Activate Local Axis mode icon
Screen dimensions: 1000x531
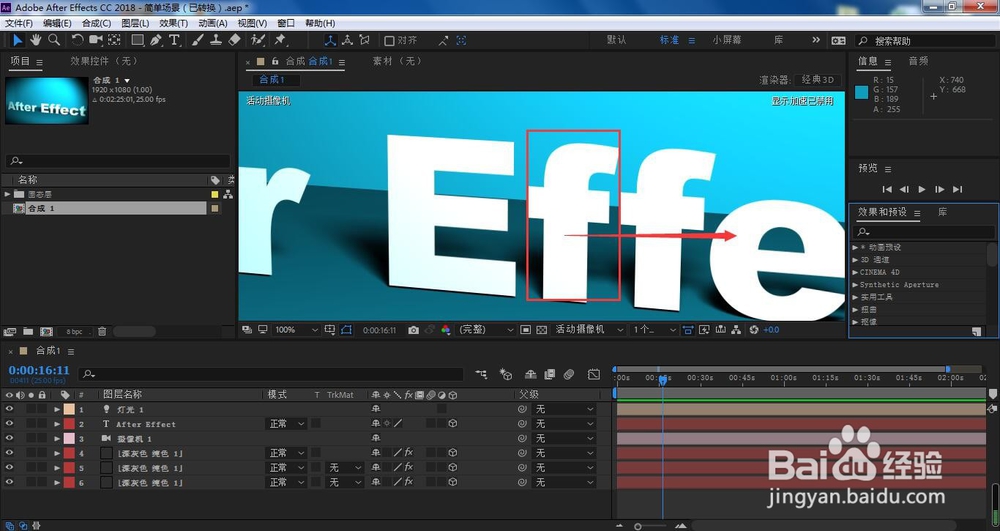click(x=330, y=40)
